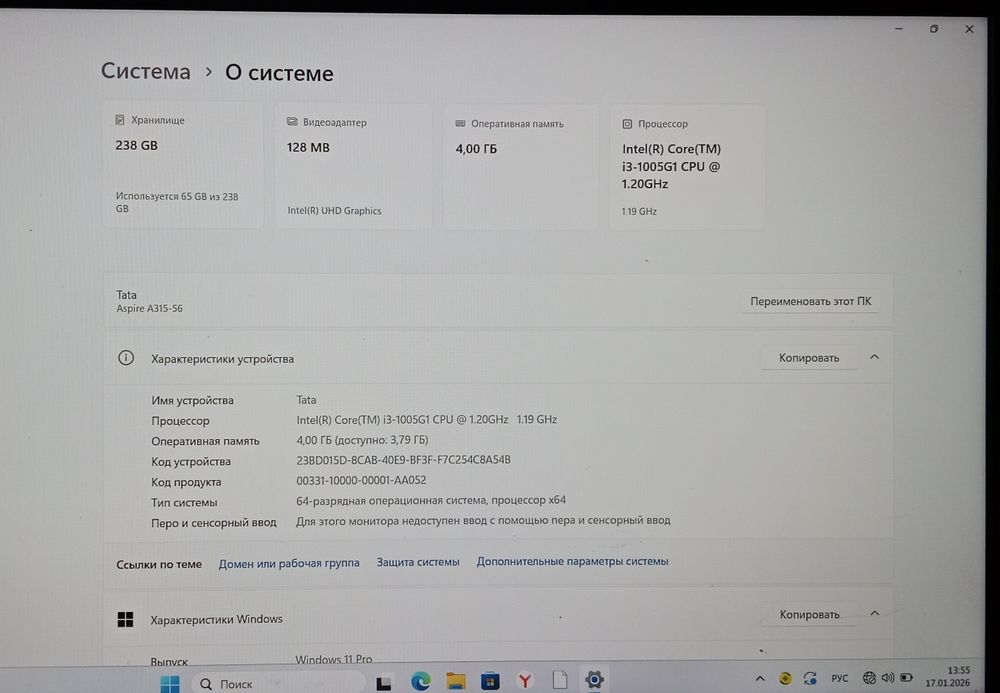
Task: Select the Aspire A315-56 model name
Action: point(149,309)
